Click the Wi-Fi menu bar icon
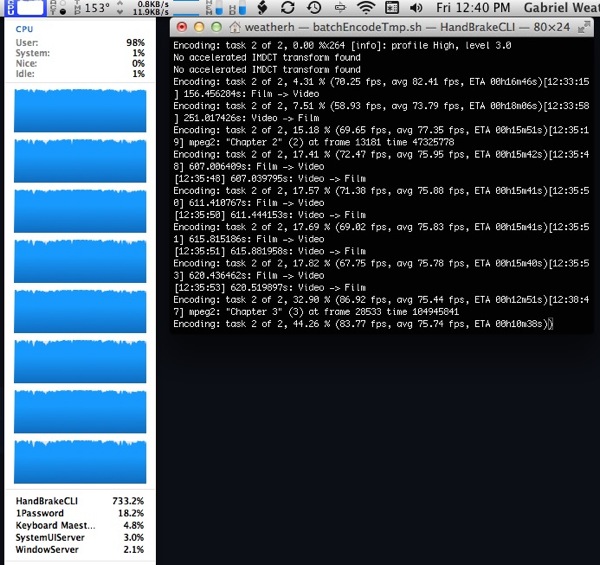The width and height of the screenshot is (600, 565). click(x=365, y=8)
